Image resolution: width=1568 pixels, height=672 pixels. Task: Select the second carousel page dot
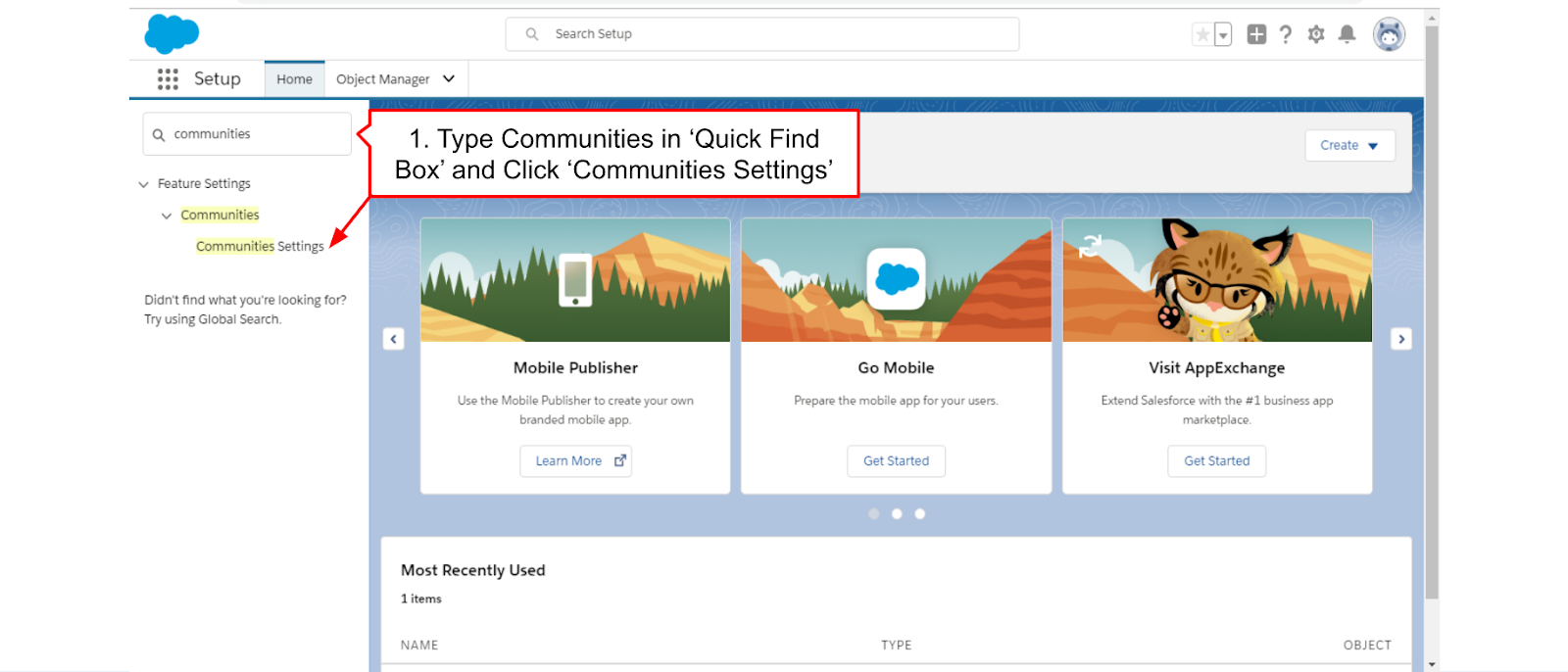pyautogui.click(x=897, y=513)
